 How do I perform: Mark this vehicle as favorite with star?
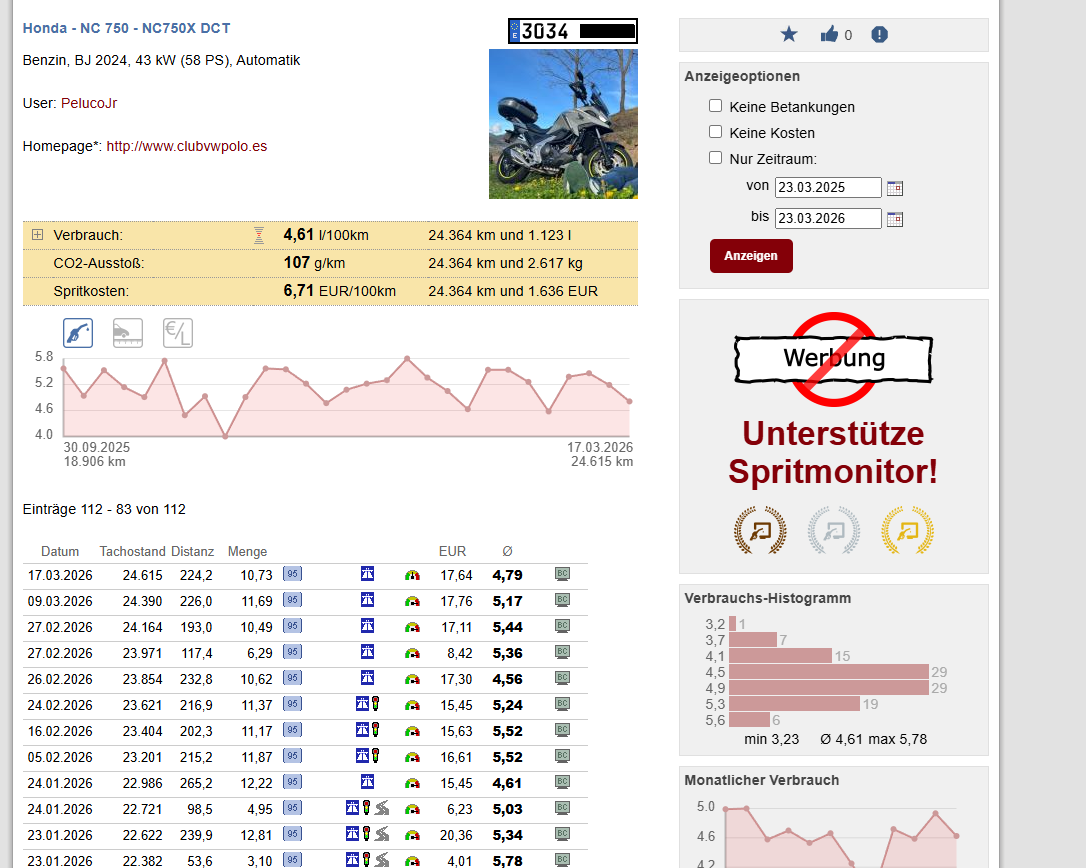coord(789,35)
